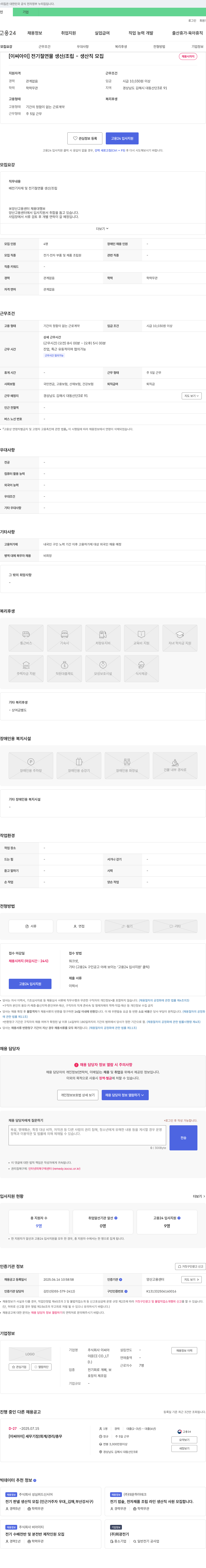Click the 전송 submit button
206x1568 pixels.
pyautogui.click(x=183, y=1138)
